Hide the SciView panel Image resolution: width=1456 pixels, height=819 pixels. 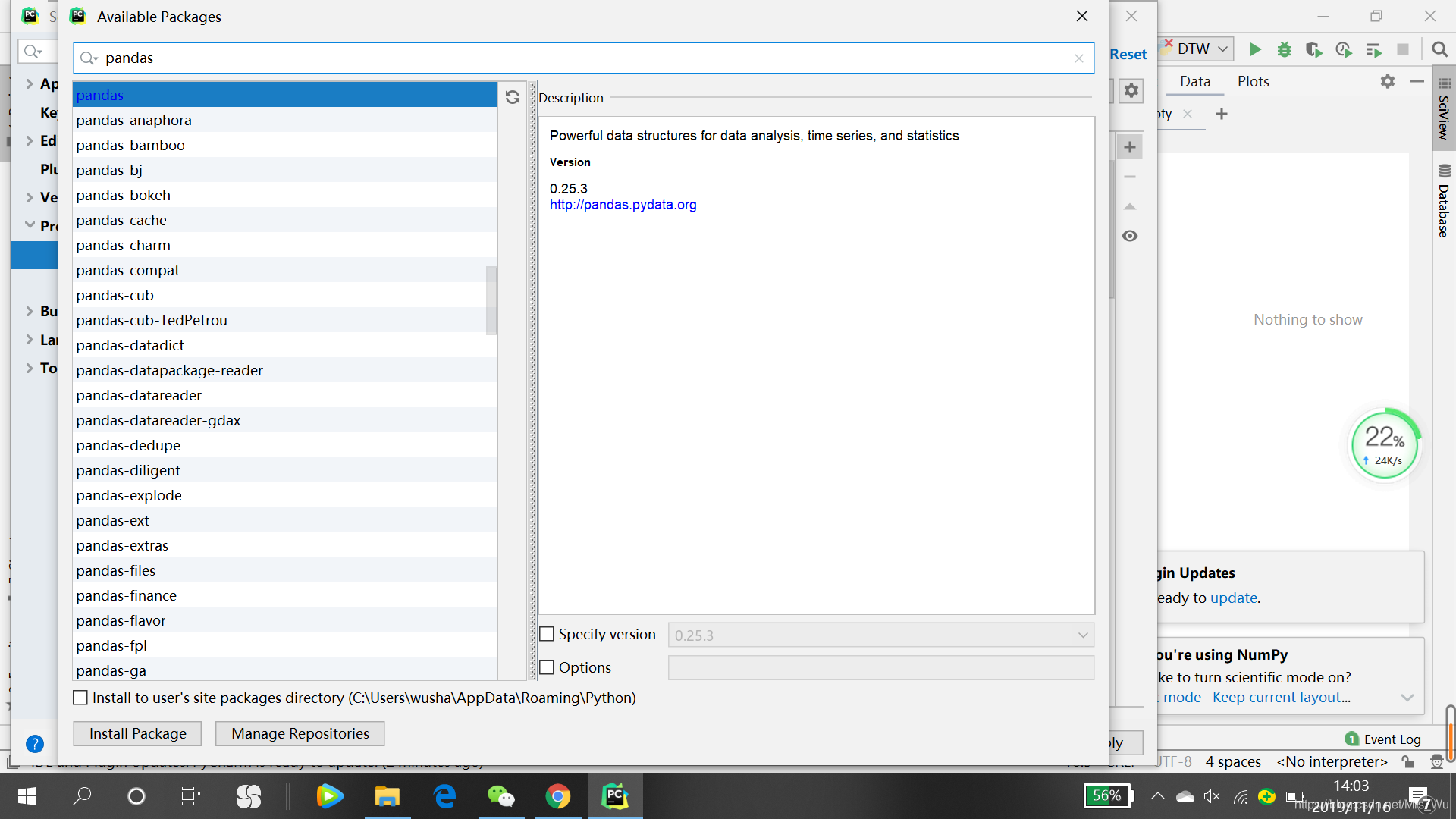tap(1417, 81)
